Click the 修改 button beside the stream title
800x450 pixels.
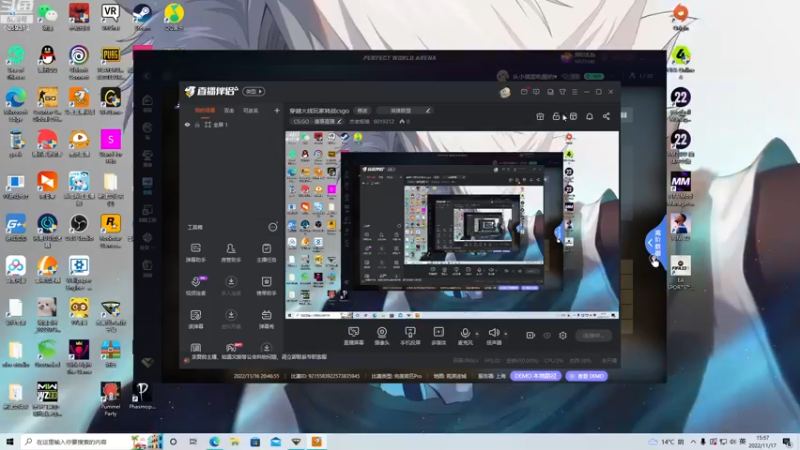(362, 110)
